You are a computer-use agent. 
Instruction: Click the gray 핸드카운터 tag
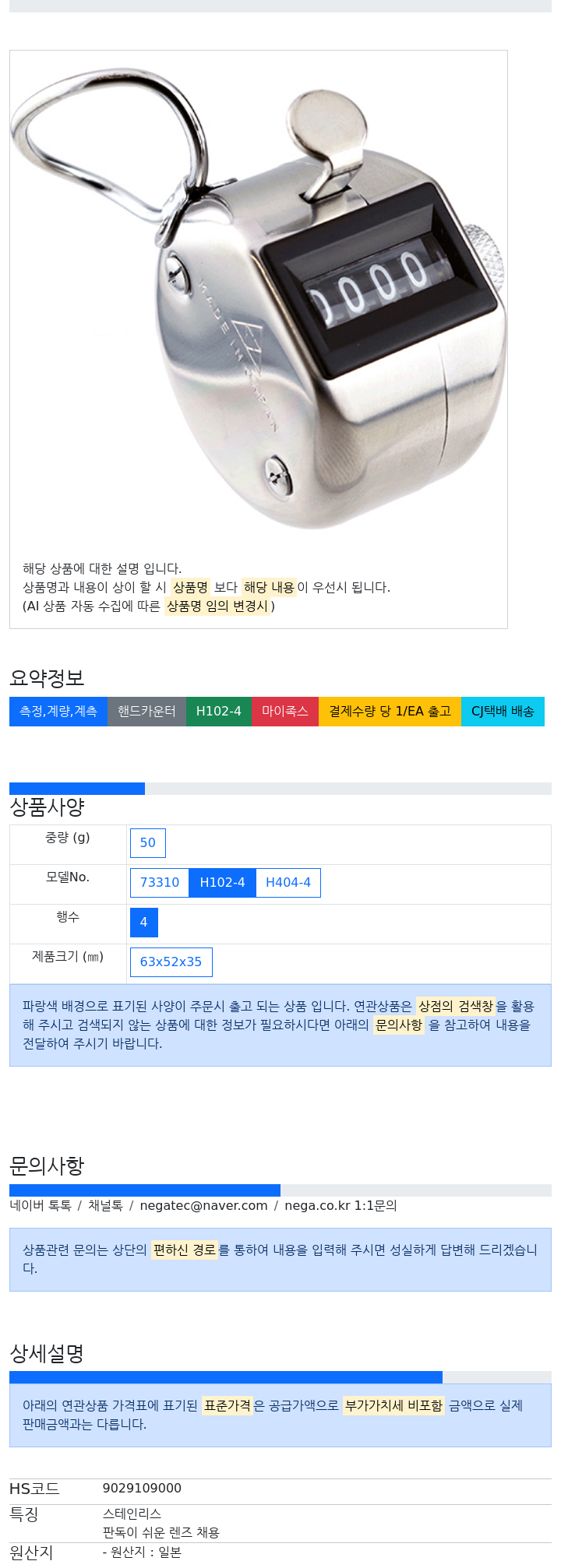tap(146, 712)
